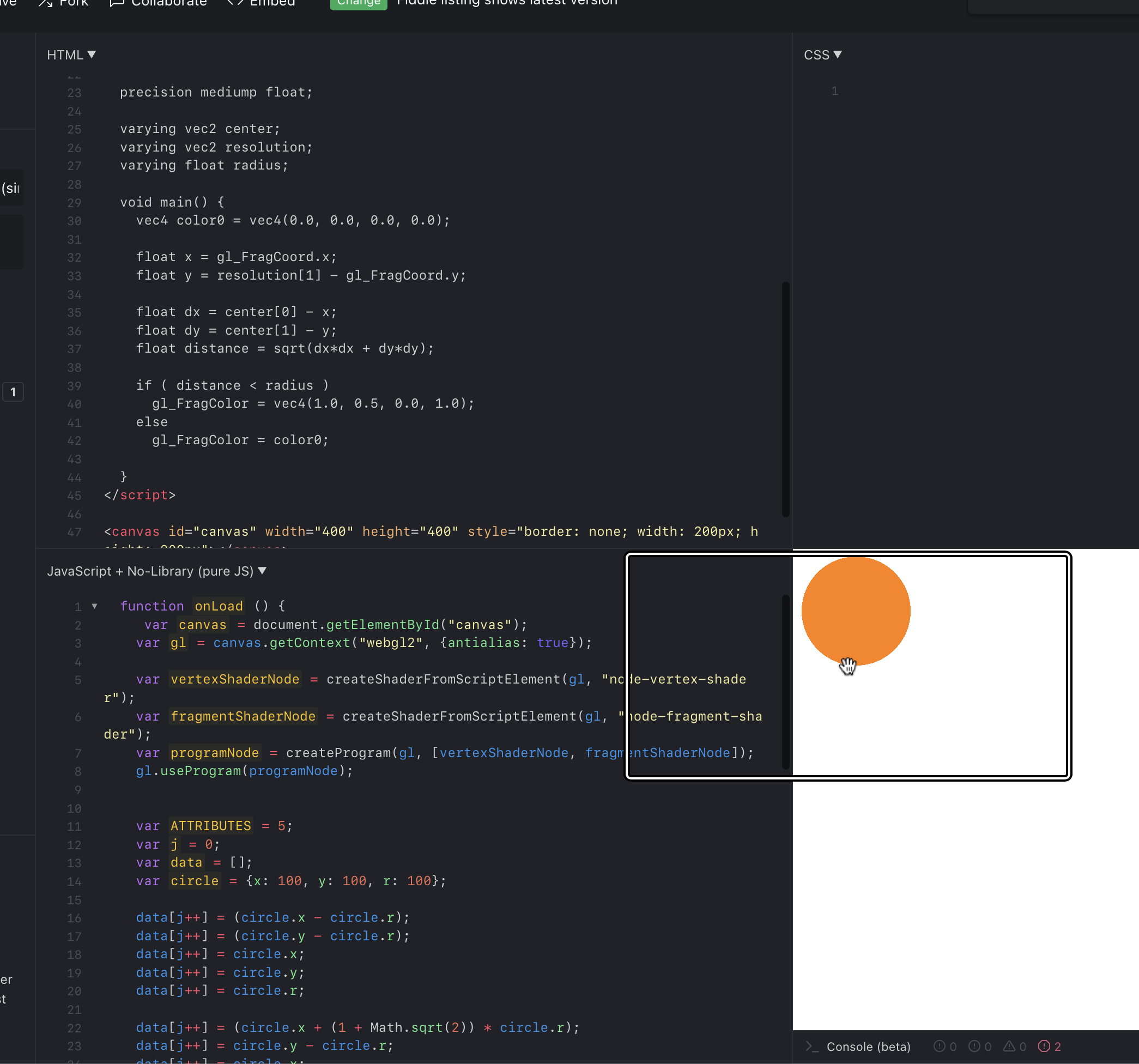This screenshot has height=1064, width=1139.
Task: Open the Console (beta) drawer
Action: point(868,1046)
